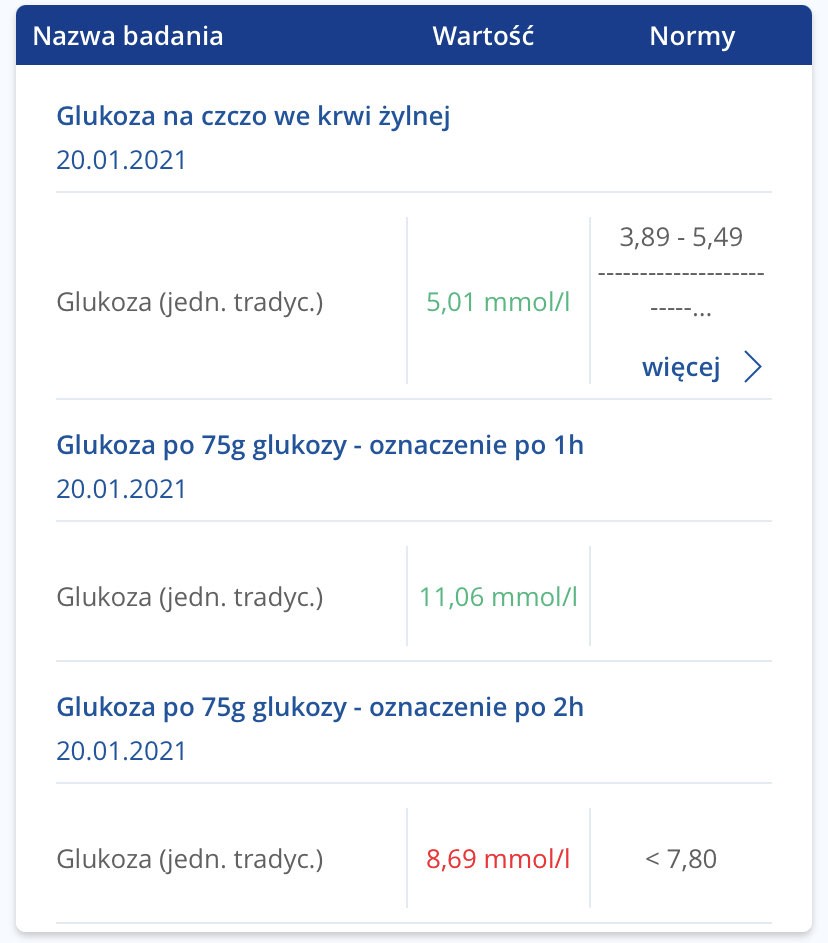Click the date under the 1h test heading

121,489
